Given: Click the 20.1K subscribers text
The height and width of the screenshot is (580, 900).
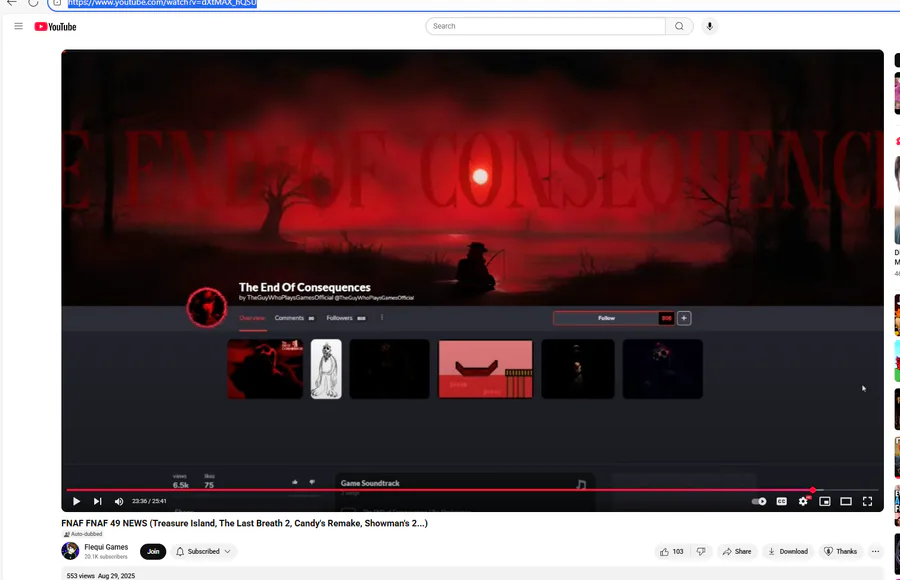Looking at the screenshot, I should [106, 556].
